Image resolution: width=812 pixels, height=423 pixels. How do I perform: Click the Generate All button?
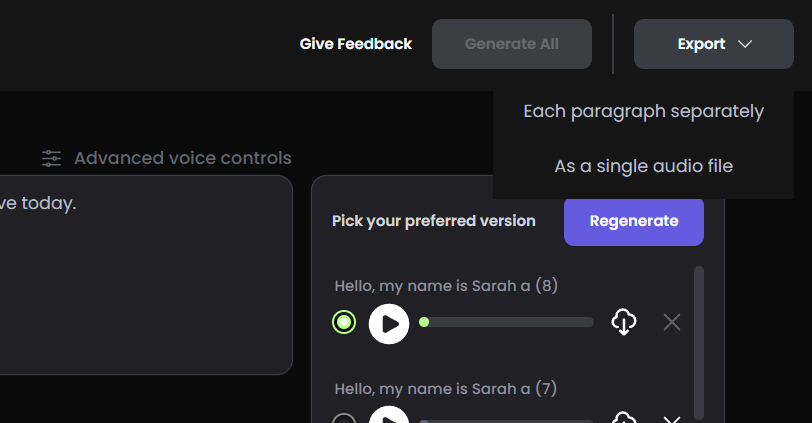[512, 44]
